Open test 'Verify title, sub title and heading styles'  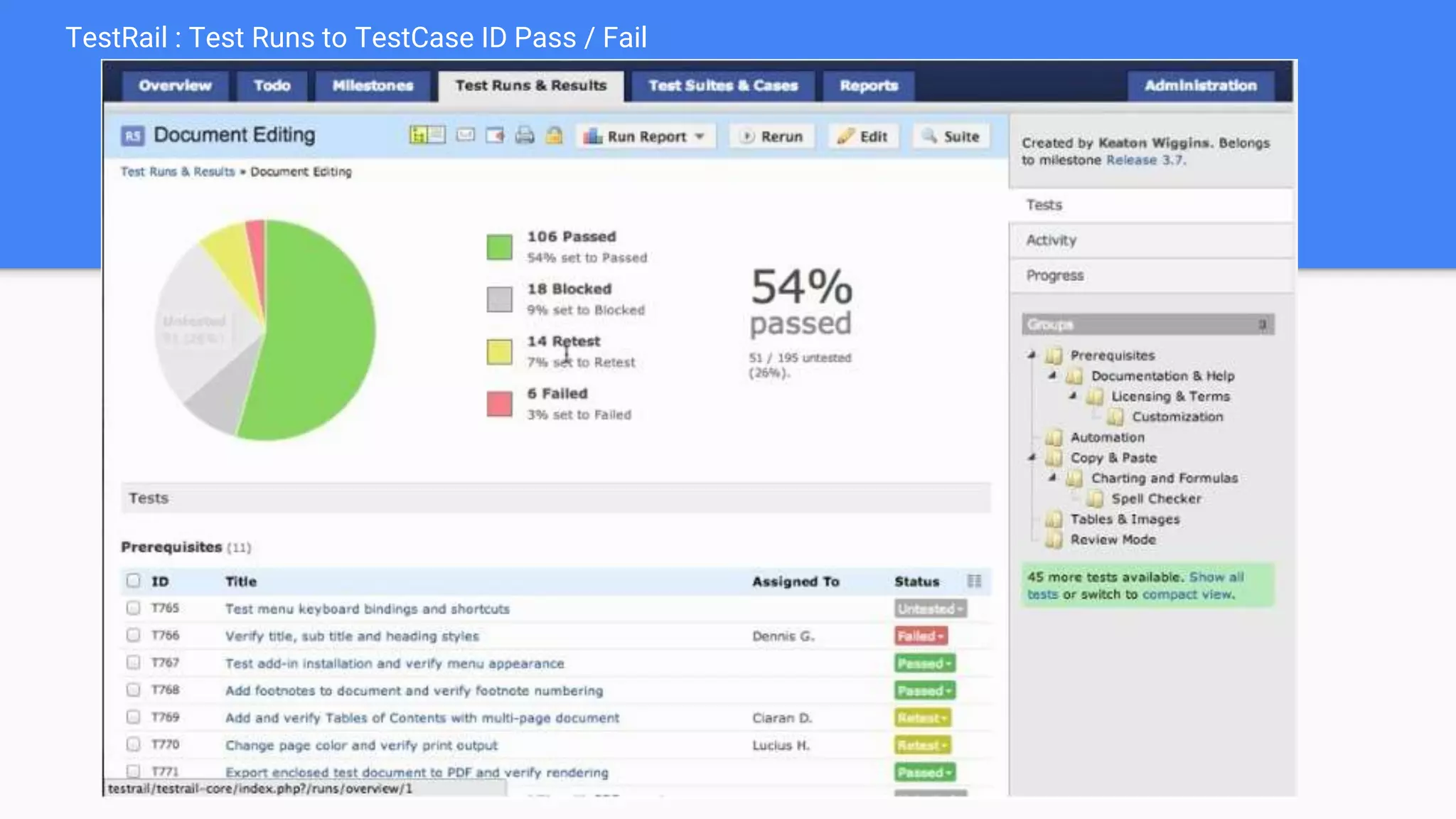click(x=352, y=636)
